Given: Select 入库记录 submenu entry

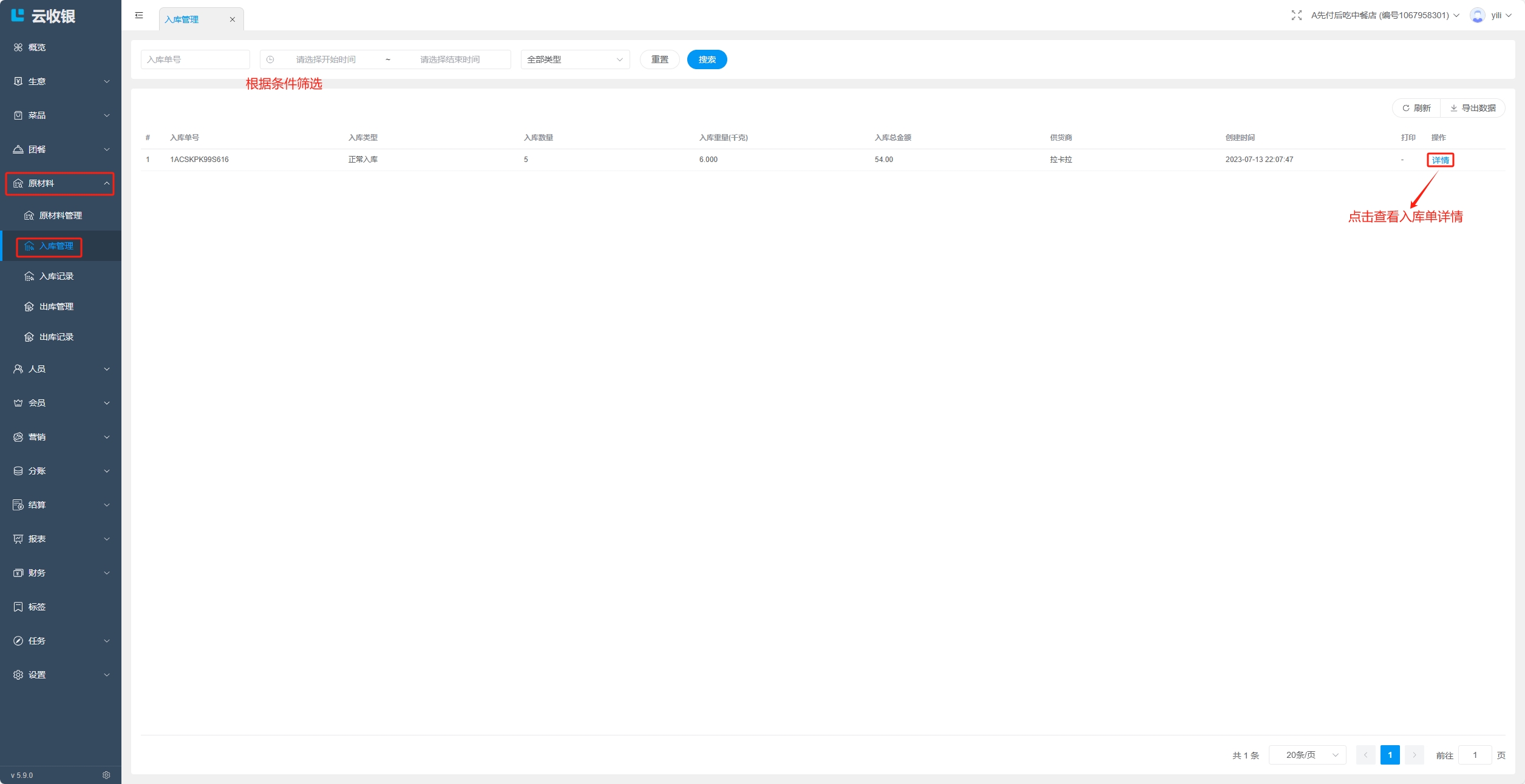Looking at the screenshot, I should (56, 276).
